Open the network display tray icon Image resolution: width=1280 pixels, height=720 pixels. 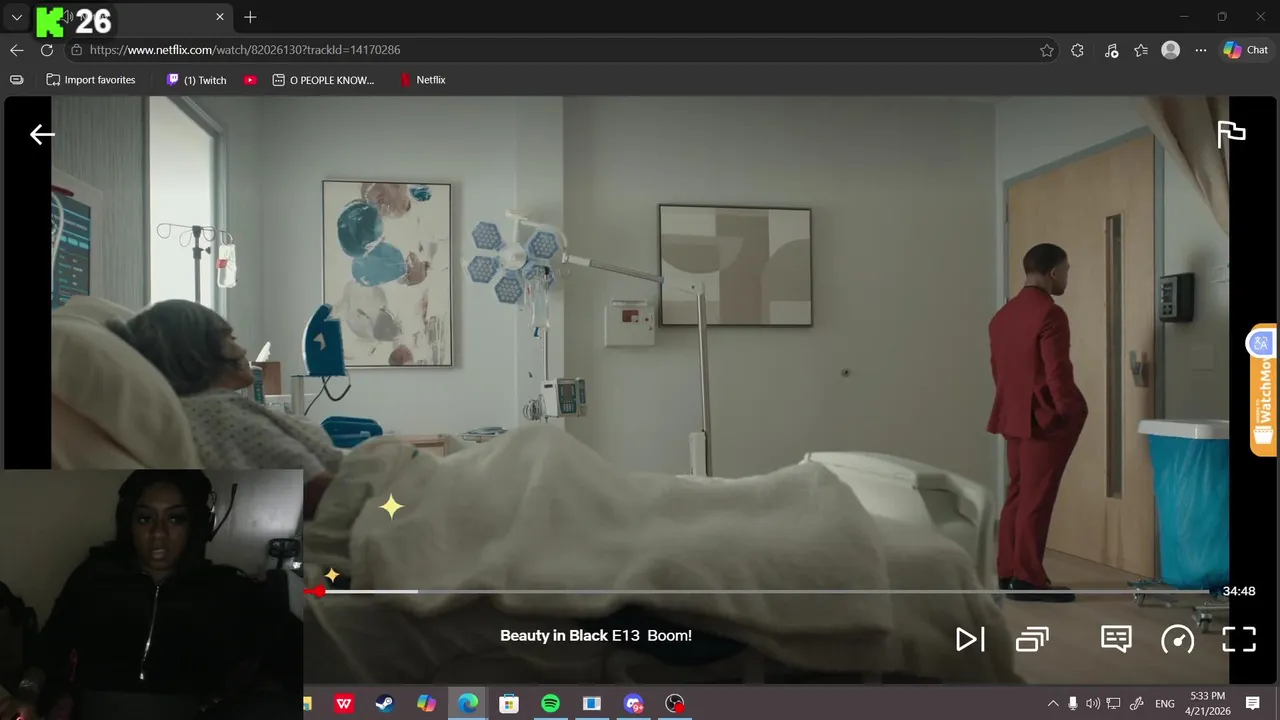(x=1113, y=704)
